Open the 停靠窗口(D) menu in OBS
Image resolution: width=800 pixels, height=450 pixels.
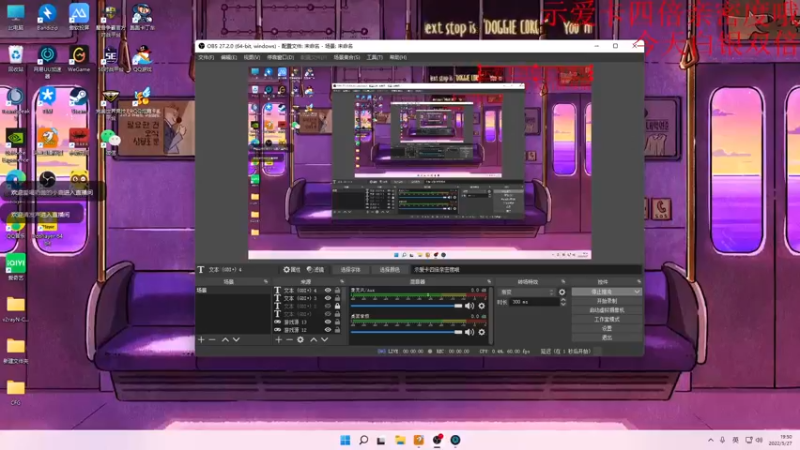[280, 57]
